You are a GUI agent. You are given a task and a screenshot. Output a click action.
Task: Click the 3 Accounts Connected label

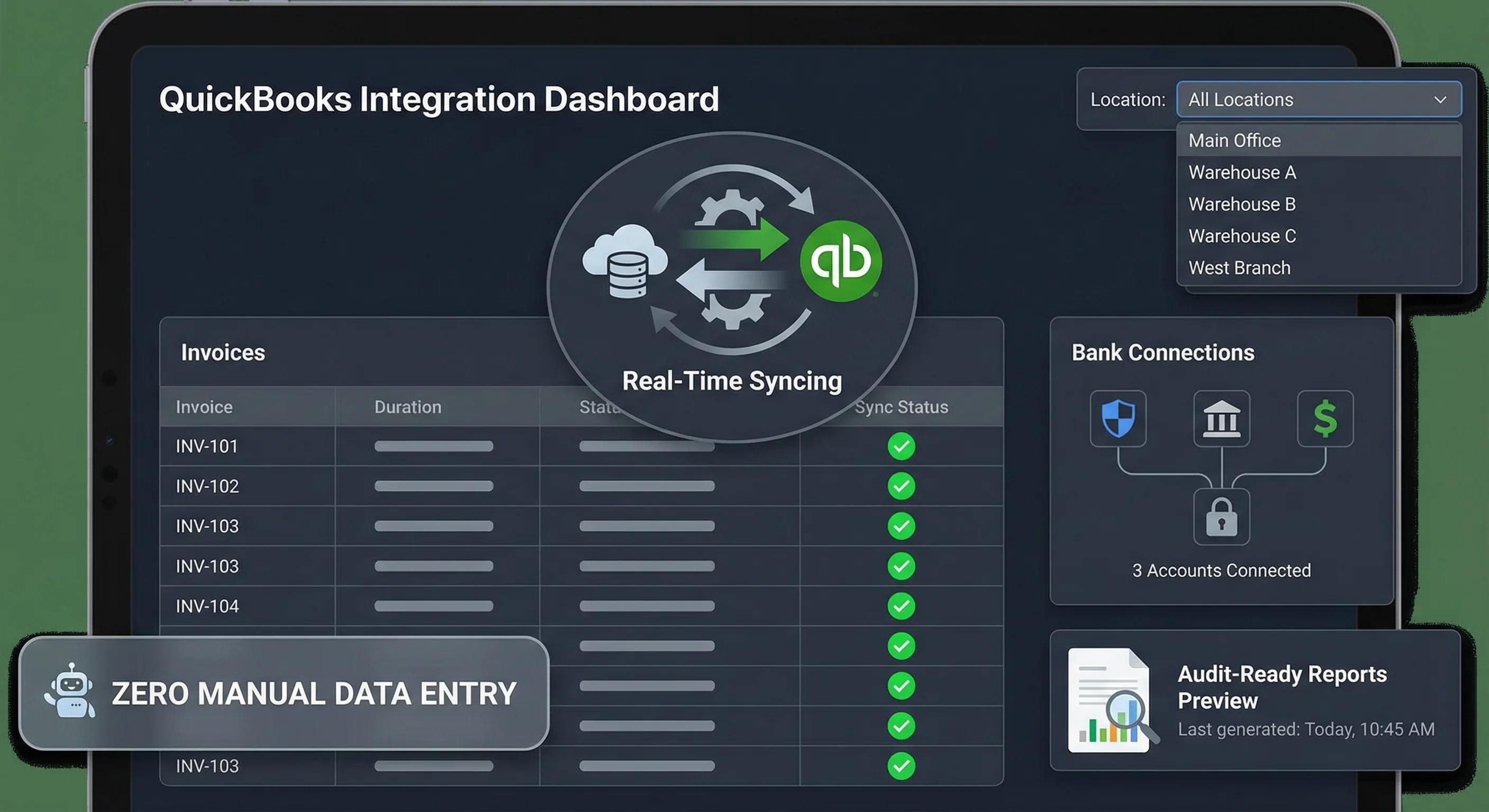[1221, 570]
